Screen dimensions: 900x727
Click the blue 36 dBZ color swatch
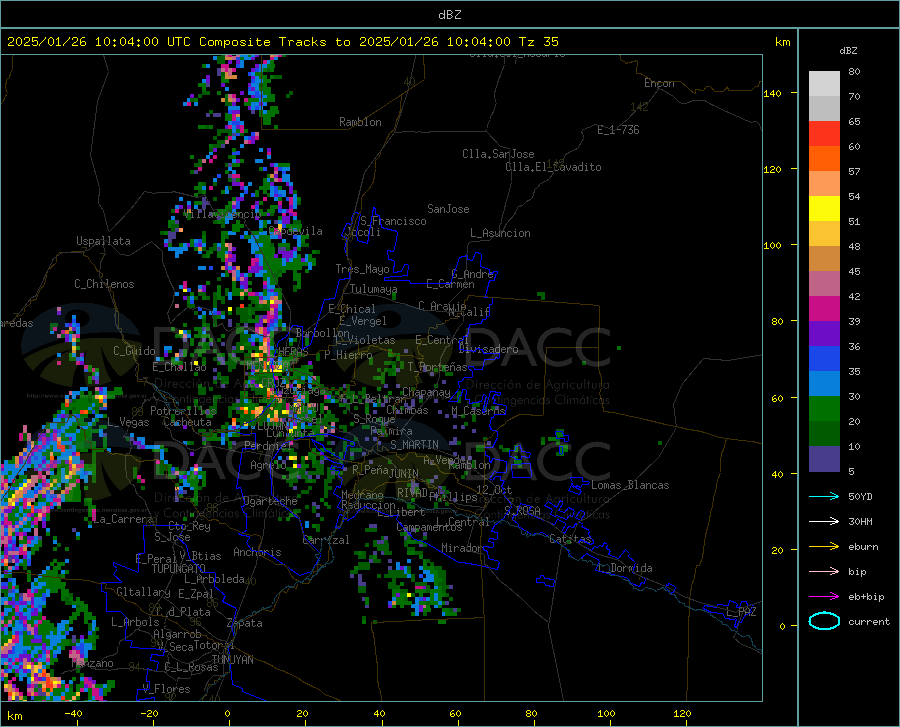pyautogui.click(x=824, y=359)
